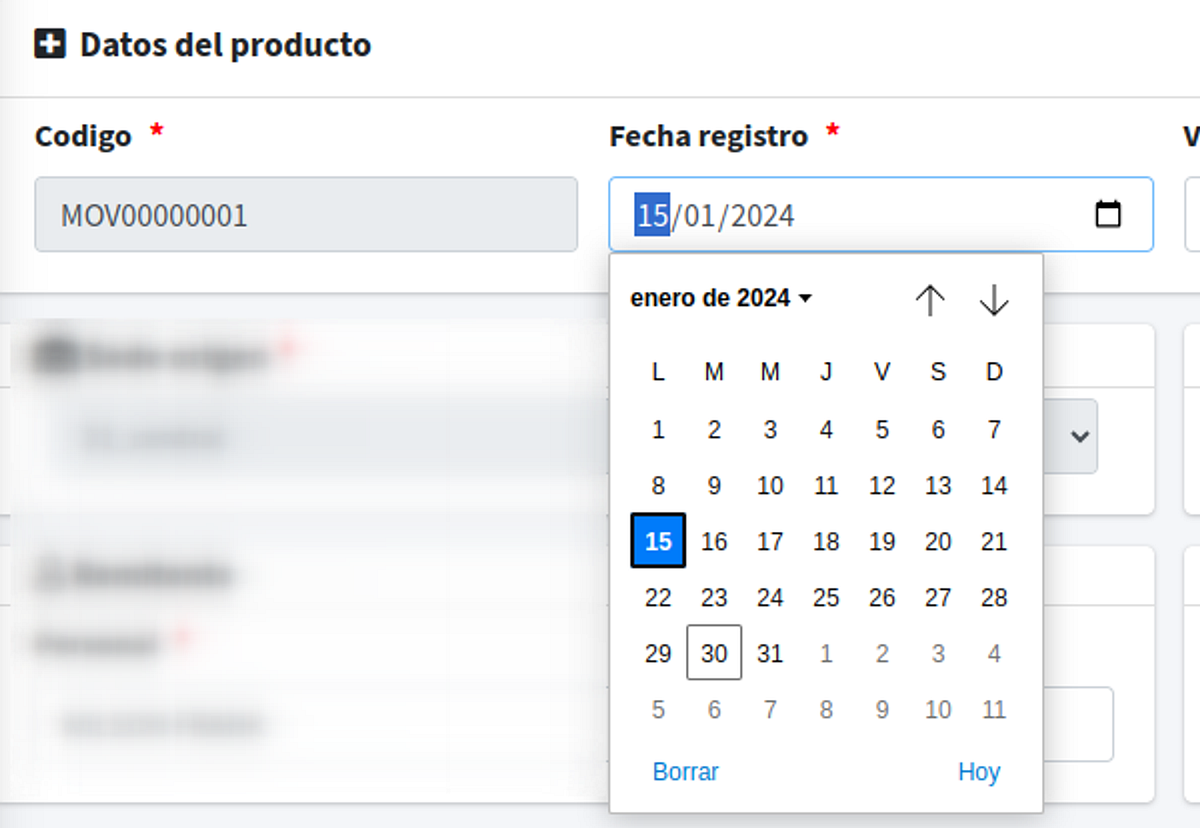Select January 21 in the calendar

tap(993, 541)
